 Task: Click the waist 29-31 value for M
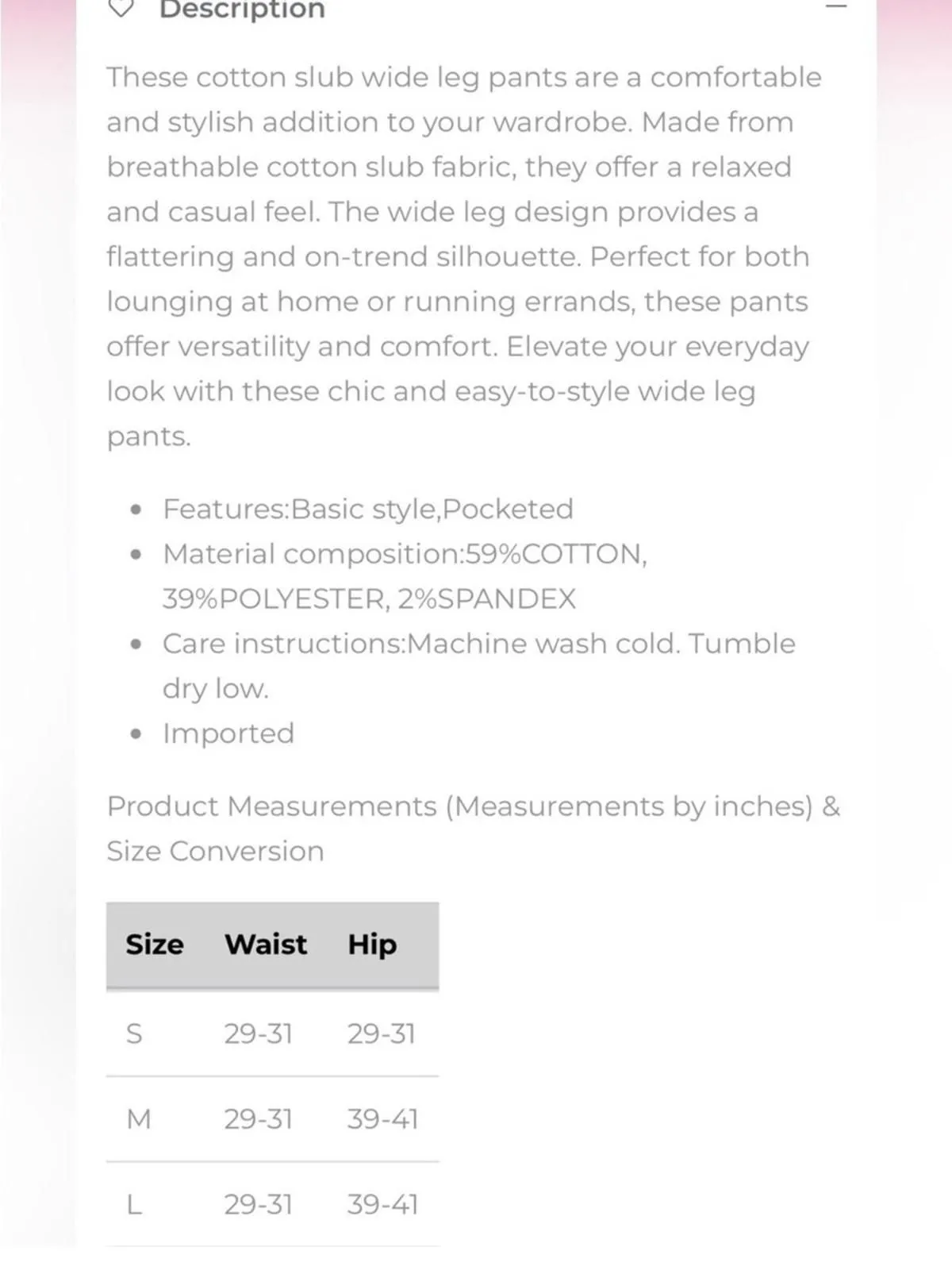click(x=259, y=1119)
